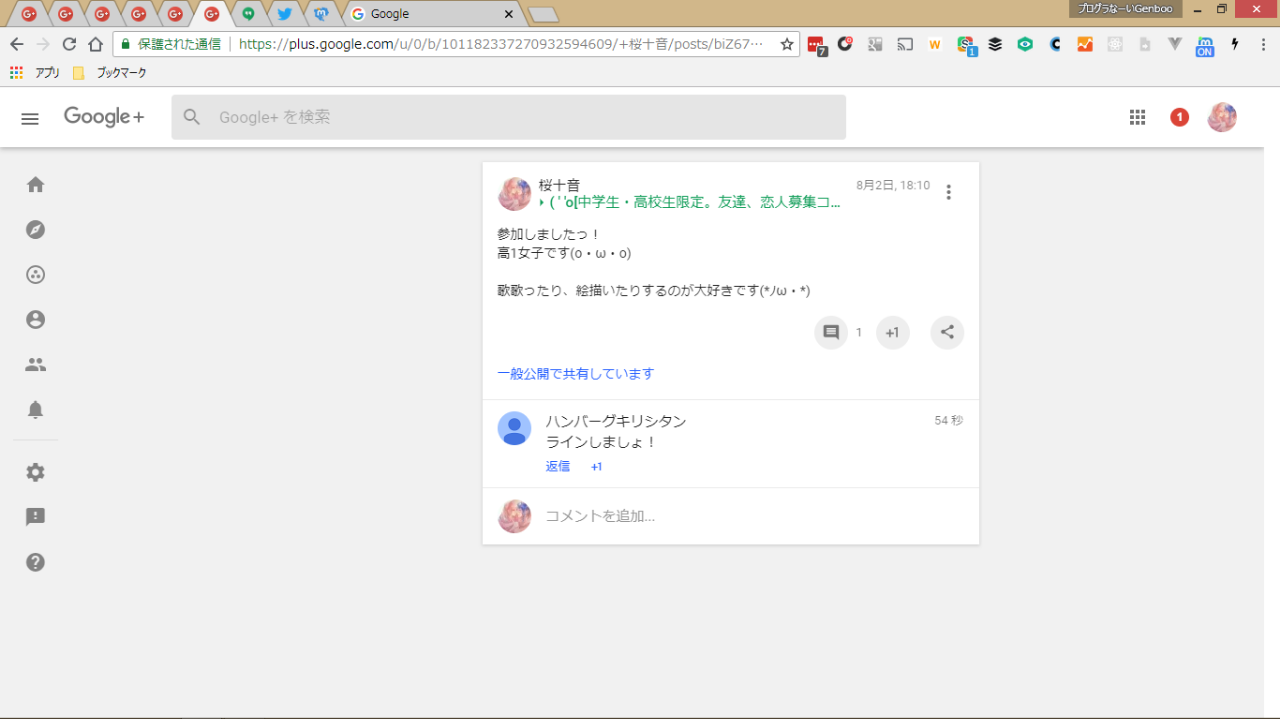The width and height of the screenshot is (1280, 719).
Task: Click the 返信 reply link
Action: coord(557,467)
